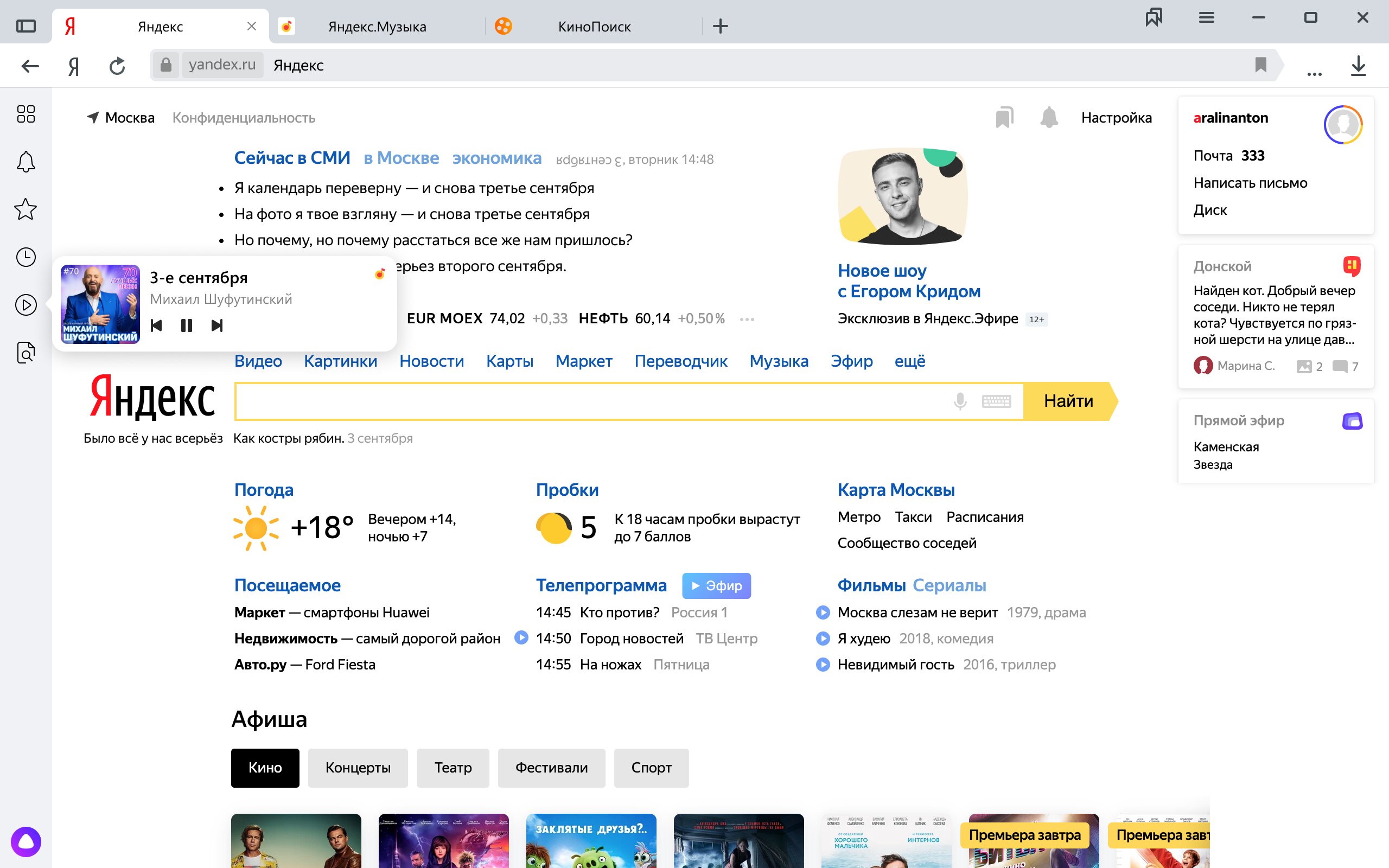Open sidebar tableau grid icon
The height and width of the screenshot is (868, 1389).
click(x=26, y=114)
